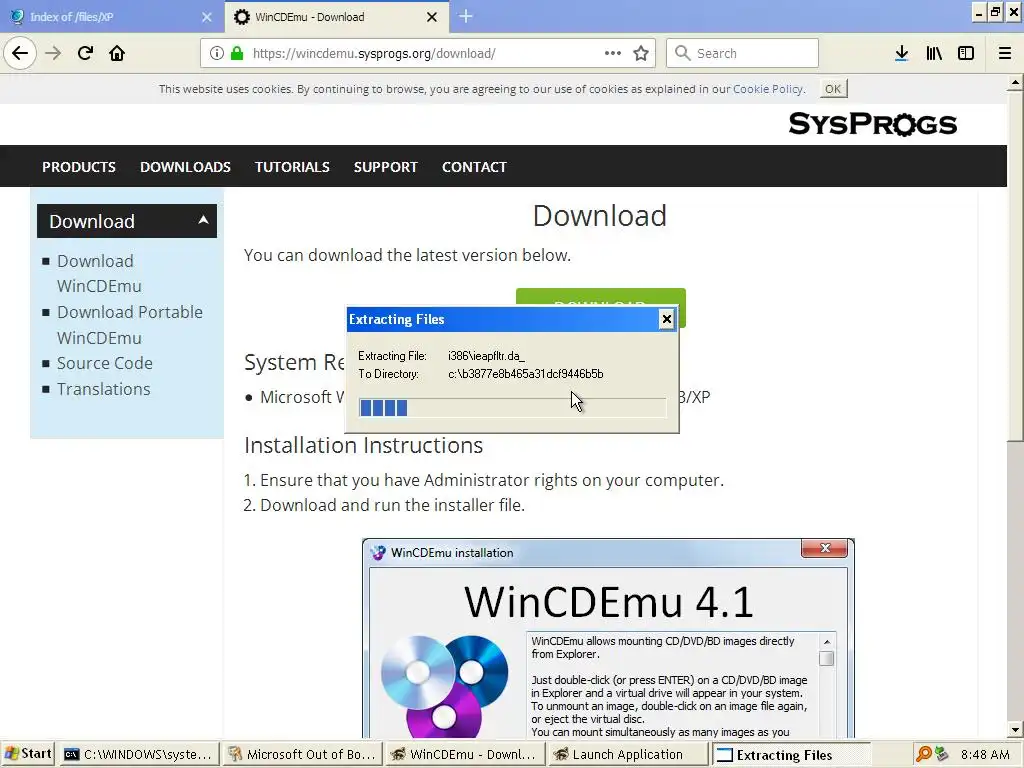Screen dimensions: 1024x768
Task: Open the Library bookshelf icon
Action: click(934, 53)
